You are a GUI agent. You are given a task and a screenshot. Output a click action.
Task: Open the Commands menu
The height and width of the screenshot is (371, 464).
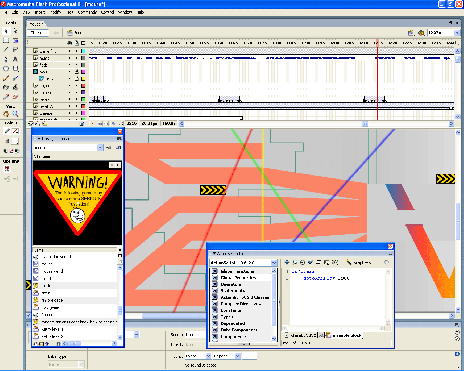coord(87,12)
